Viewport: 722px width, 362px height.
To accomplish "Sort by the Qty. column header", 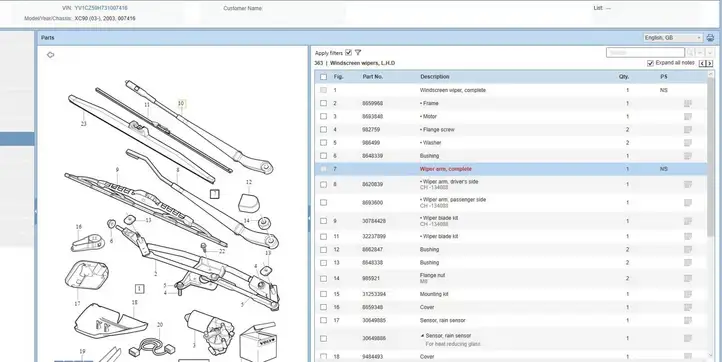I will [x=623, y=77].
